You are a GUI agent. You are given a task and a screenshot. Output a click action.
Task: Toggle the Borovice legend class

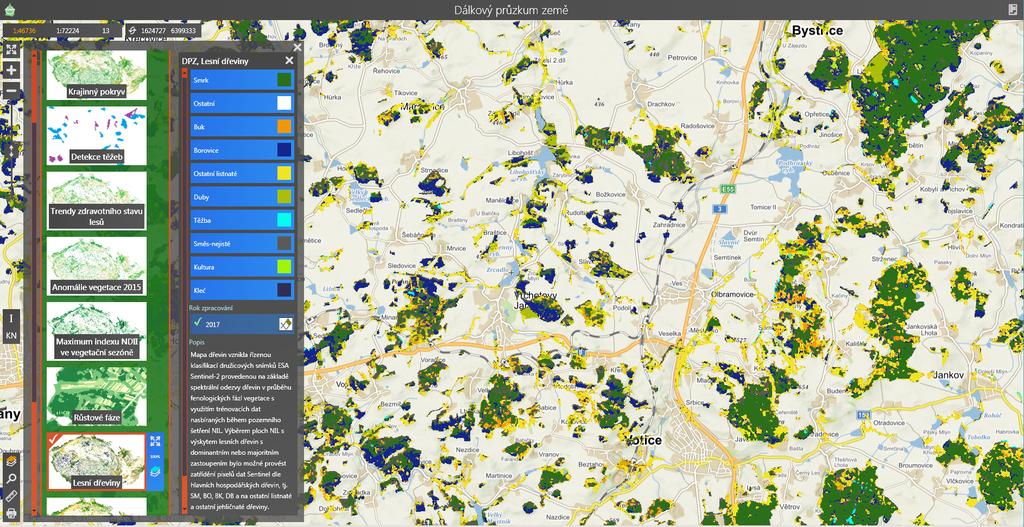point(242,150)
